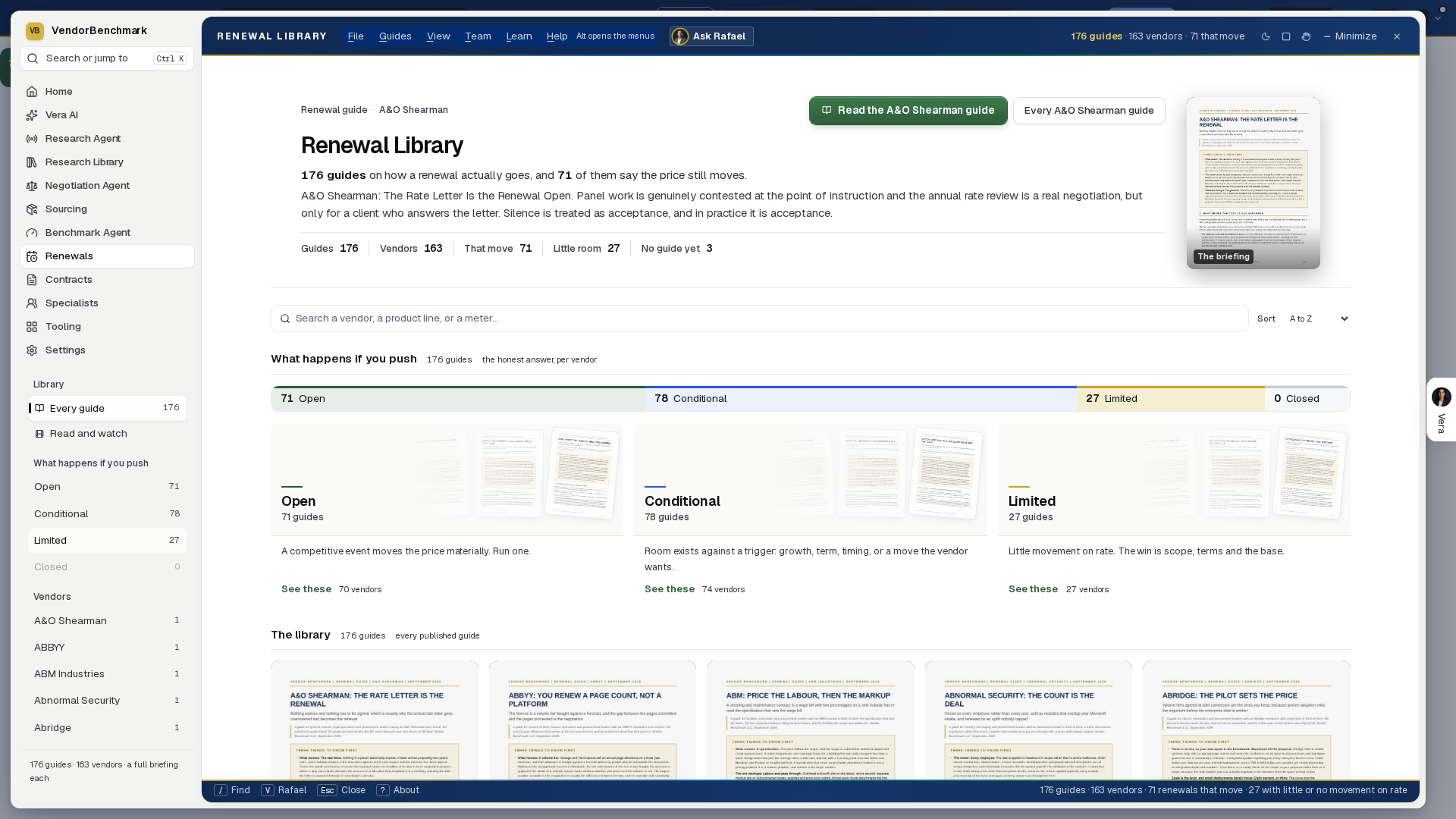Click the VendorBenchmark VB logo icon
This screenshot has height=819, width=1456.
[x=34, y=31]
